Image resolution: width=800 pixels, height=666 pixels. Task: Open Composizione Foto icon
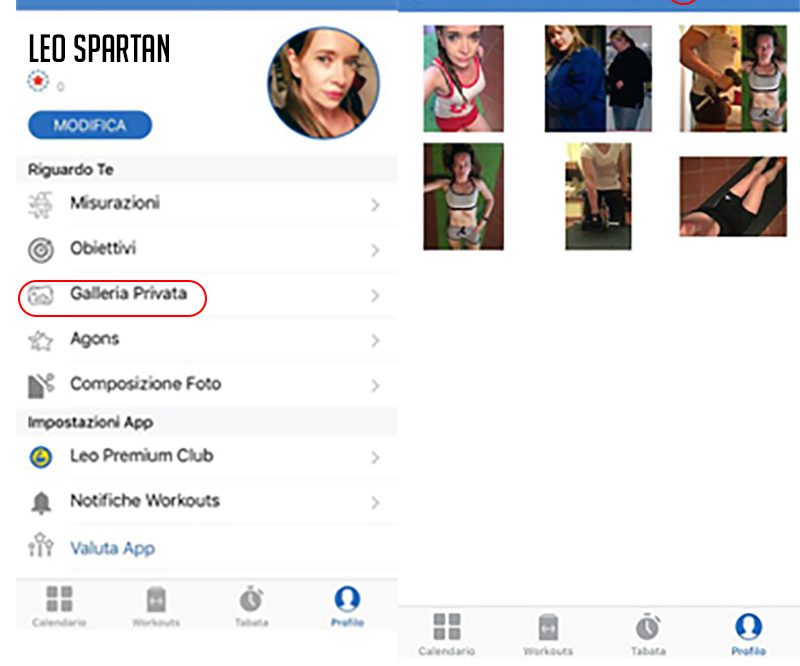(41, 385)
